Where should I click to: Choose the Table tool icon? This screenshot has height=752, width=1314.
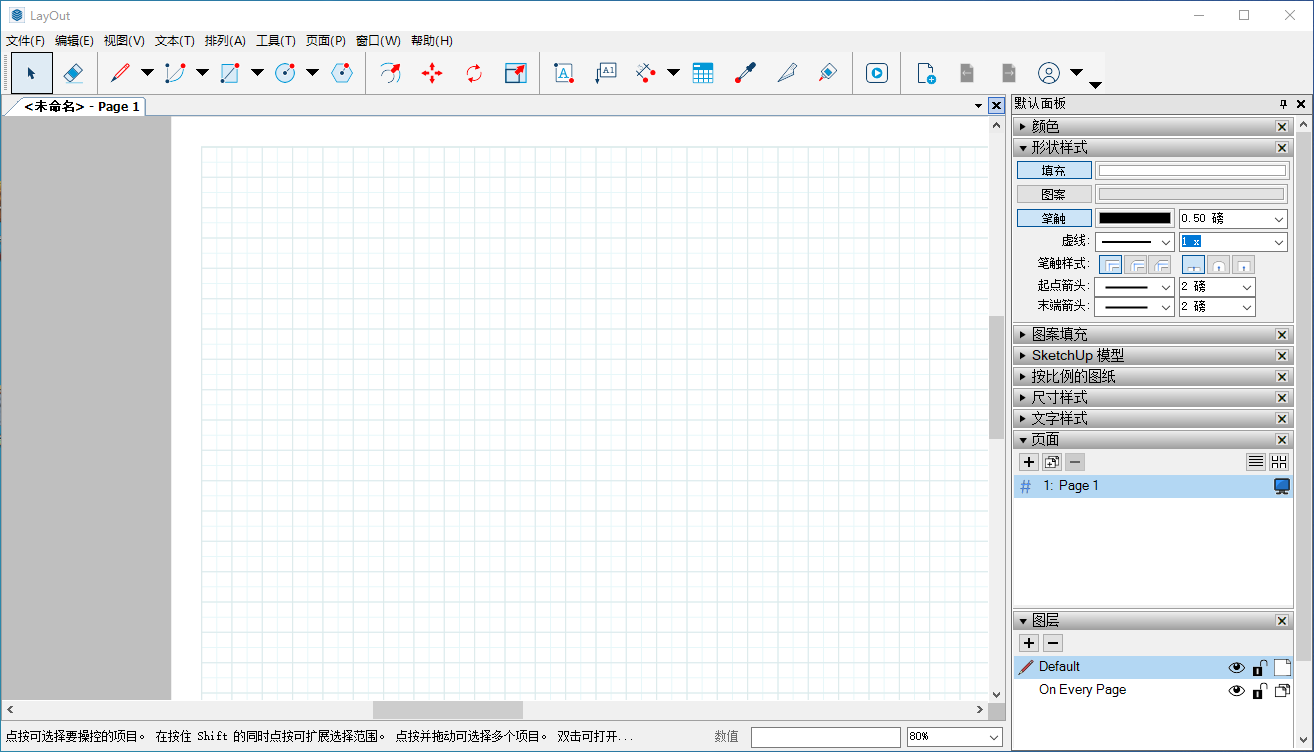pyautogui.click(x=703, y=73)
